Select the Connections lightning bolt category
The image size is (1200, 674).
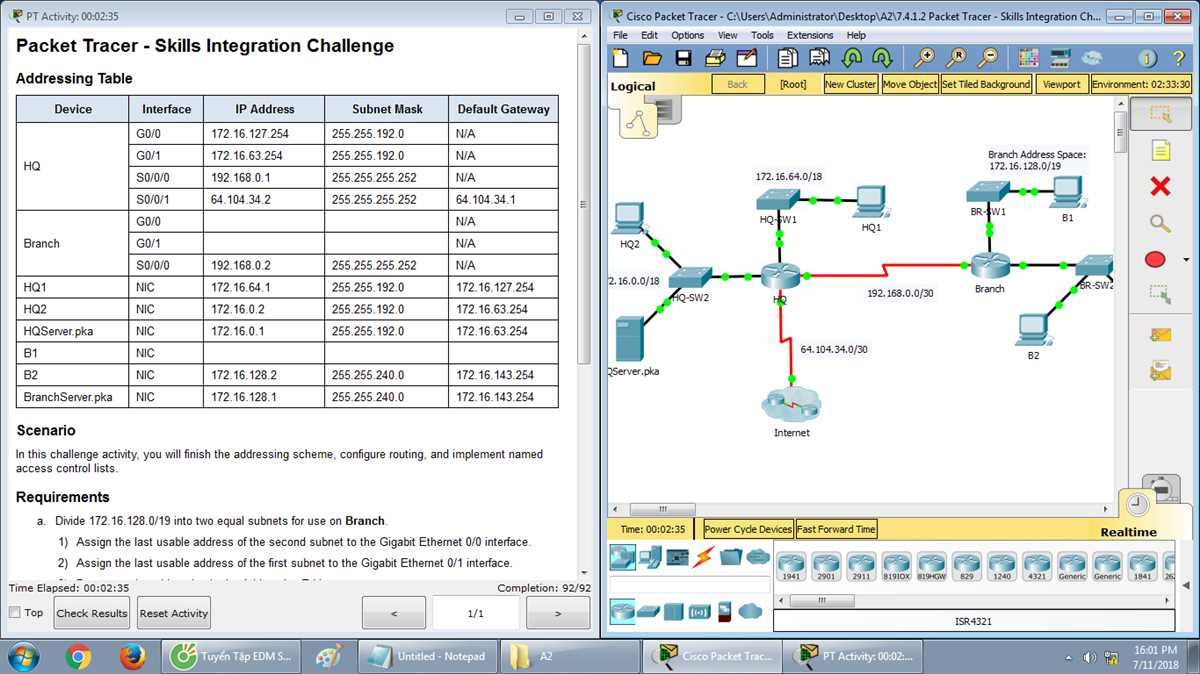pyautogui.click(x=703, y=557)
